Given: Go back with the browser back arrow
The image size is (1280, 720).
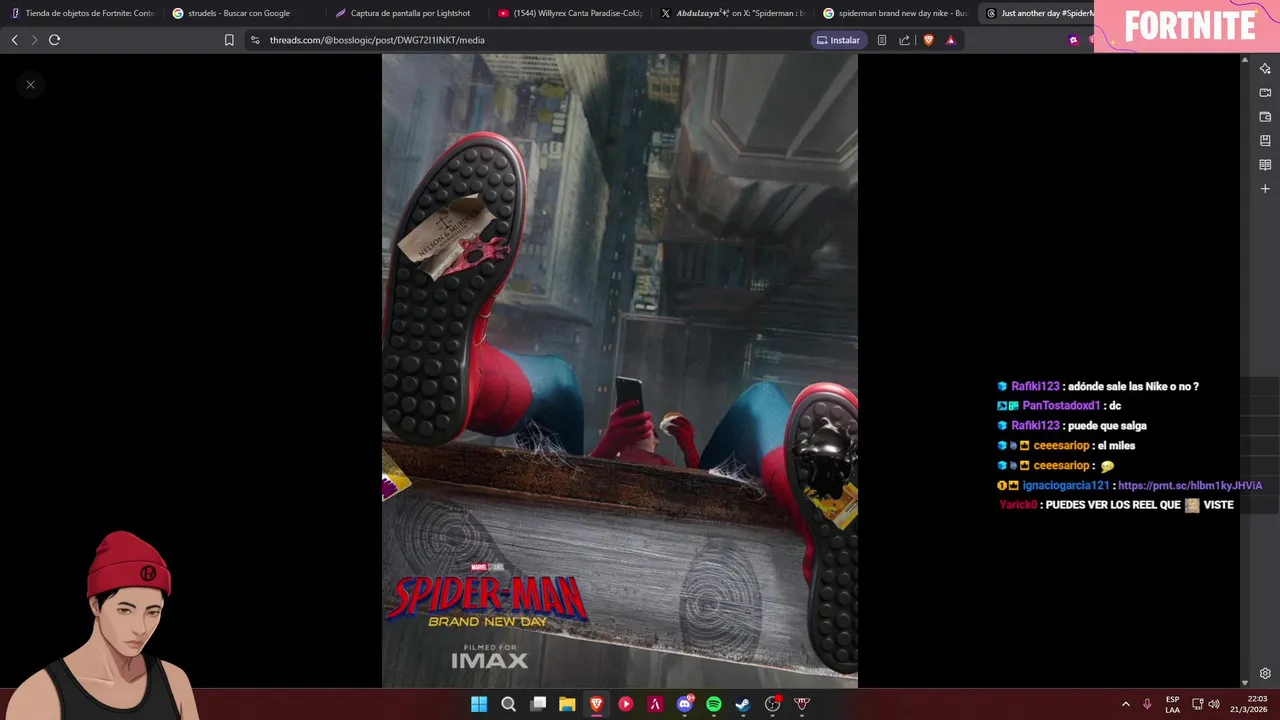Looking at the screenshot, I should (14, 40).
